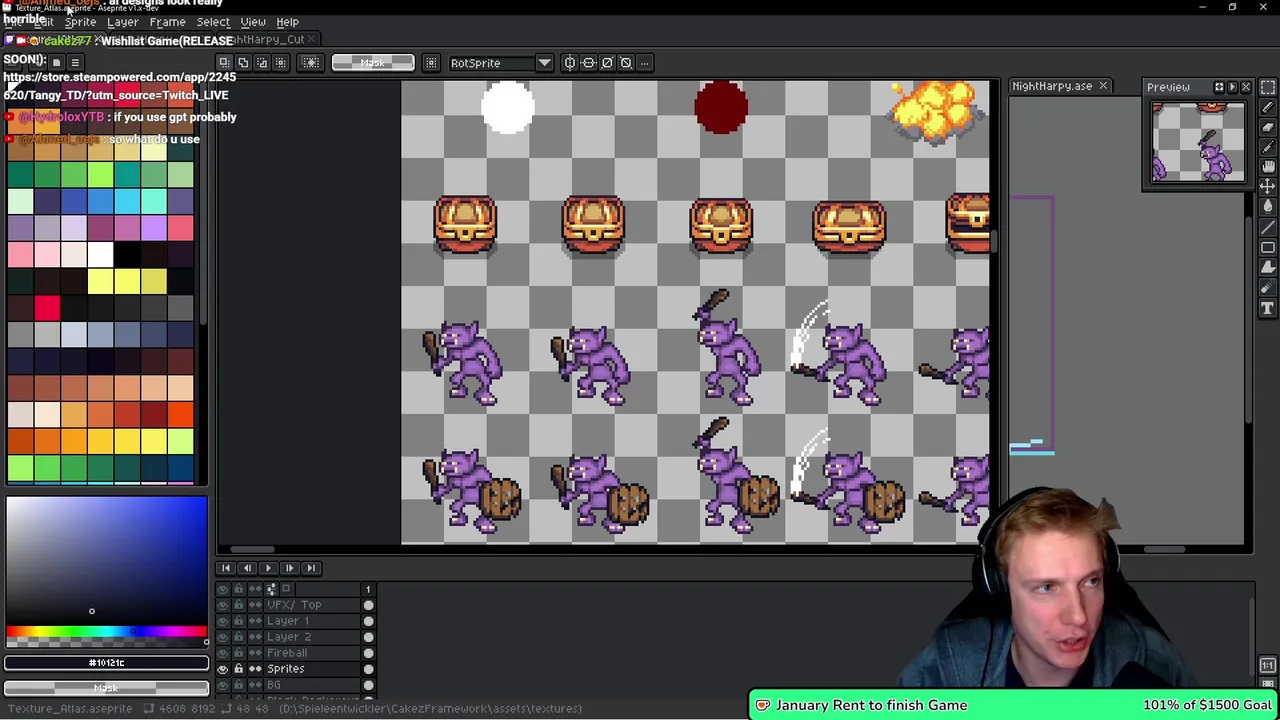The image size is (1280, 720).
Task: Select the Move tool
Action: click(x=1268, y=187)
